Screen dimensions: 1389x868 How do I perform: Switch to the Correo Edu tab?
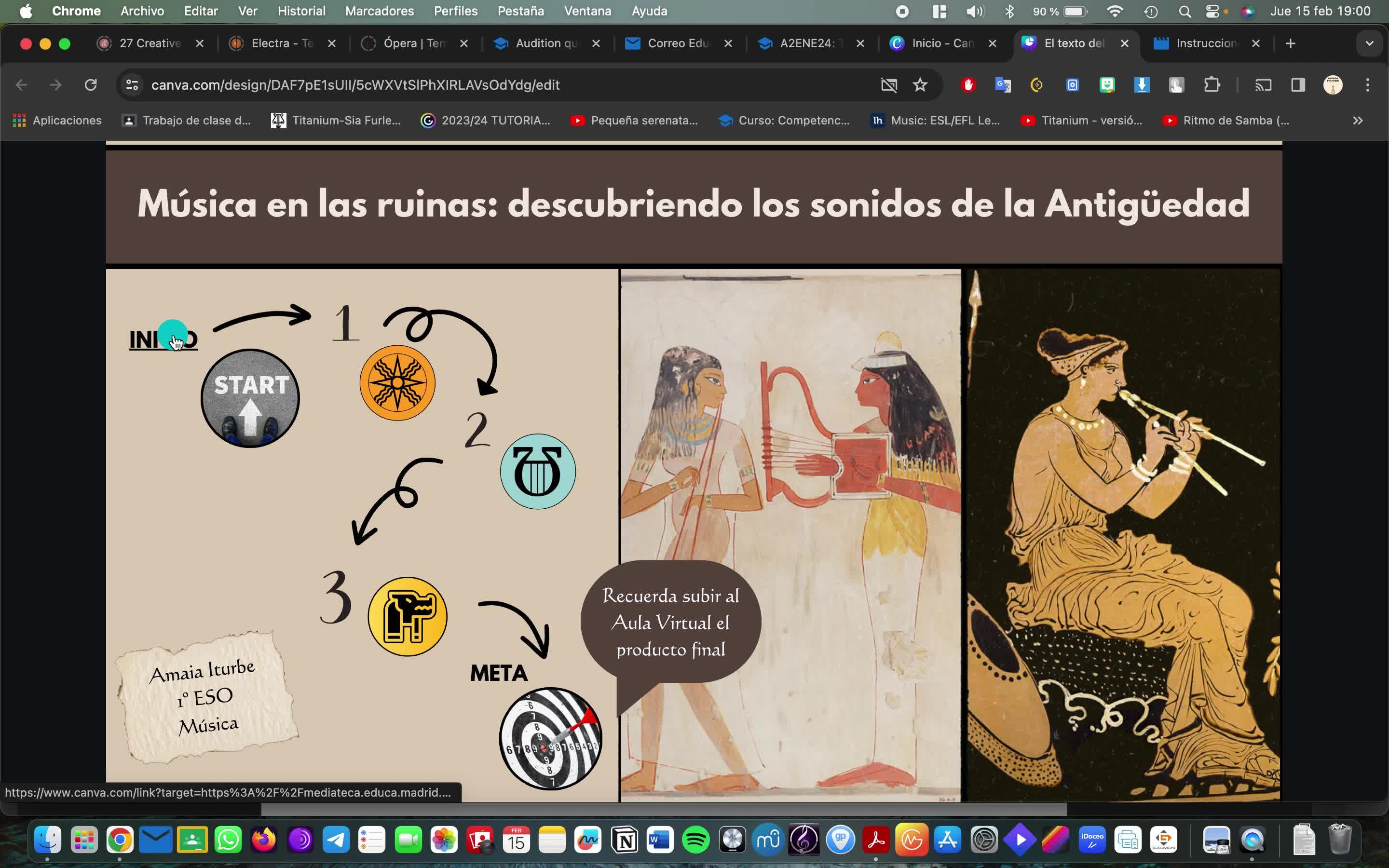pyautogui.click(x=677, y=43)
